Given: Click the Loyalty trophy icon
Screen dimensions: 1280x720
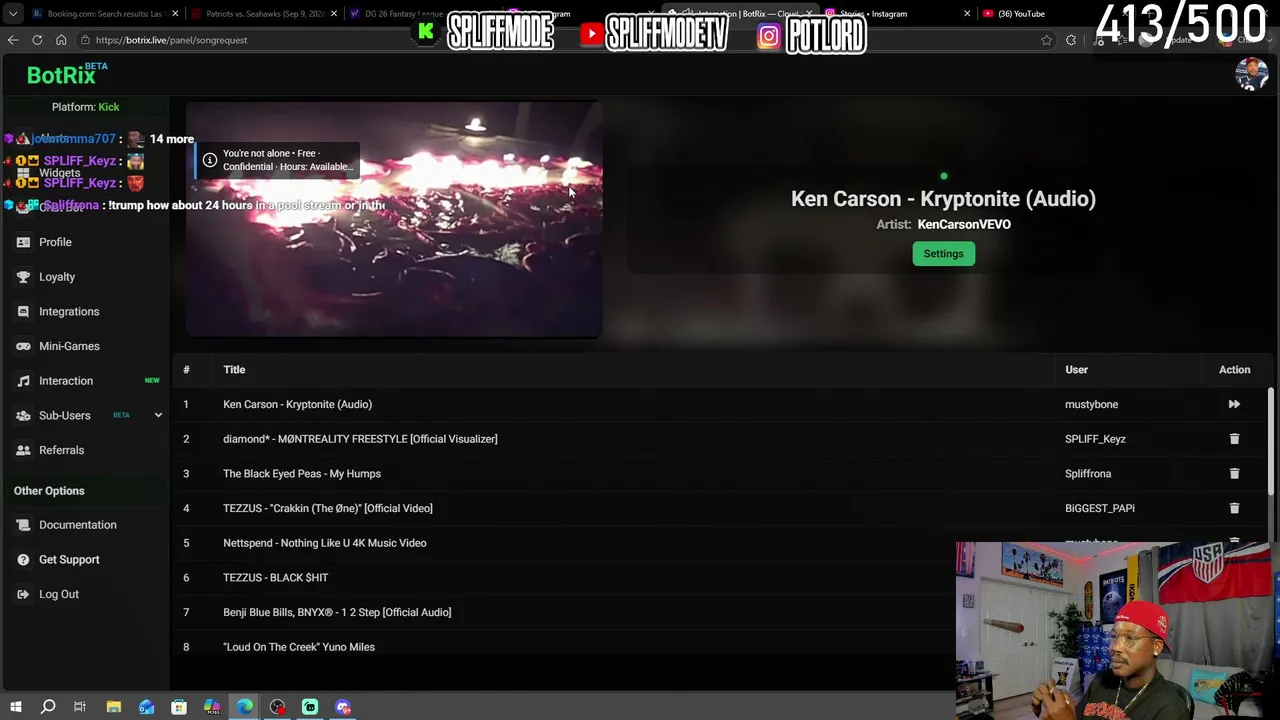Looking at the screenshot, I should [23, 277].
